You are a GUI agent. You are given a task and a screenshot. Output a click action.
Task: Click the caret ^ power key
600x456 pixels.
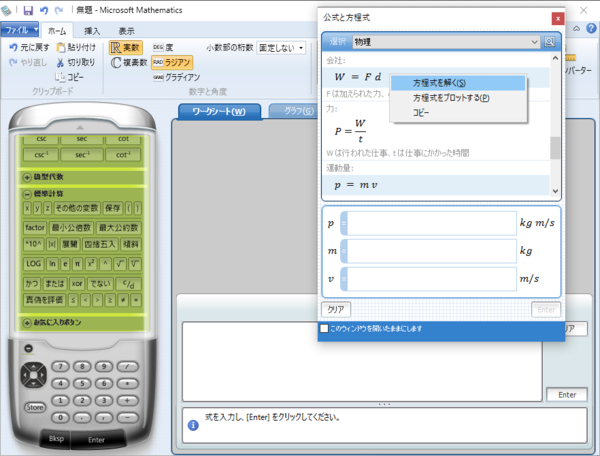pos(106,264)
